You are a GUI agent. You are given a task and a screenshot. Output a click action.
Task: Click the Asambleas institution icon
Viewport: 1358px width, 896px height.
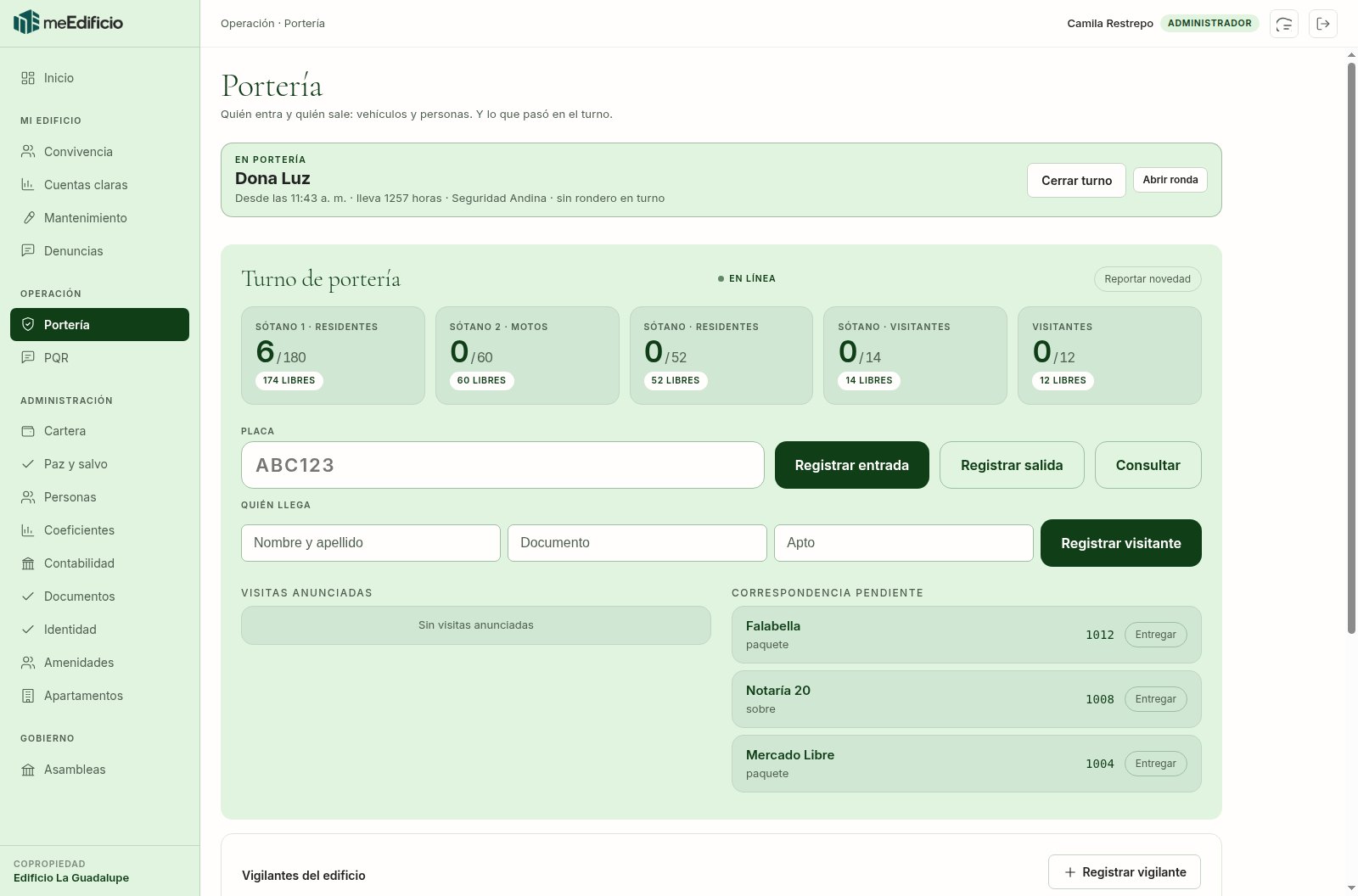tap(28, 770)
